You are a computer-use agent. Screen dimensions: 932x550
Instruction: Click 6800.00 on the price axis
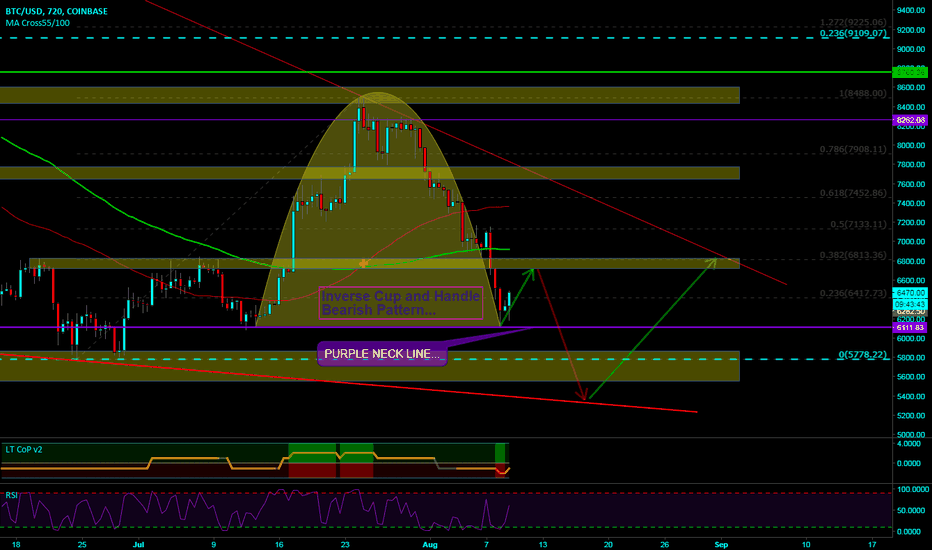pyautogui.click(x=911, y=261)
